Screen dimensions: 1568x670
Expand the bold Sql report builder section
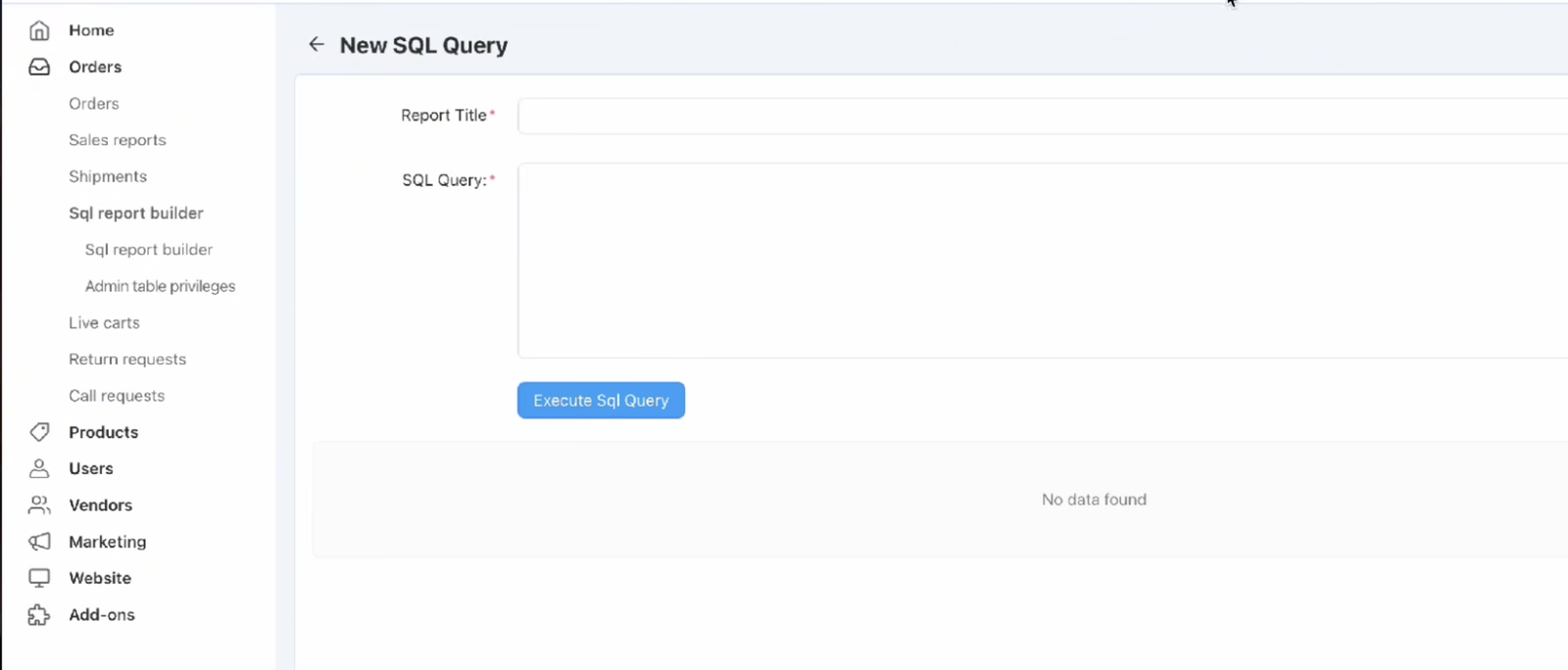pos(136,213)
